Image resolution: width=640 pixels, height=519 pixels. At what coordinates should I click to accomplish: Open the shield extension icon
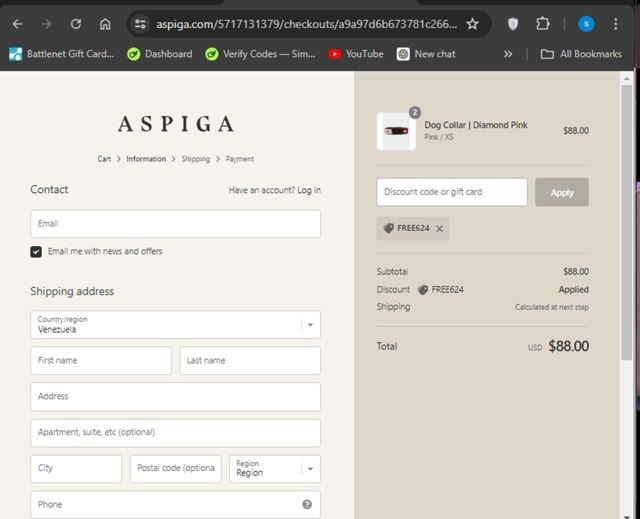click(513, 24)
